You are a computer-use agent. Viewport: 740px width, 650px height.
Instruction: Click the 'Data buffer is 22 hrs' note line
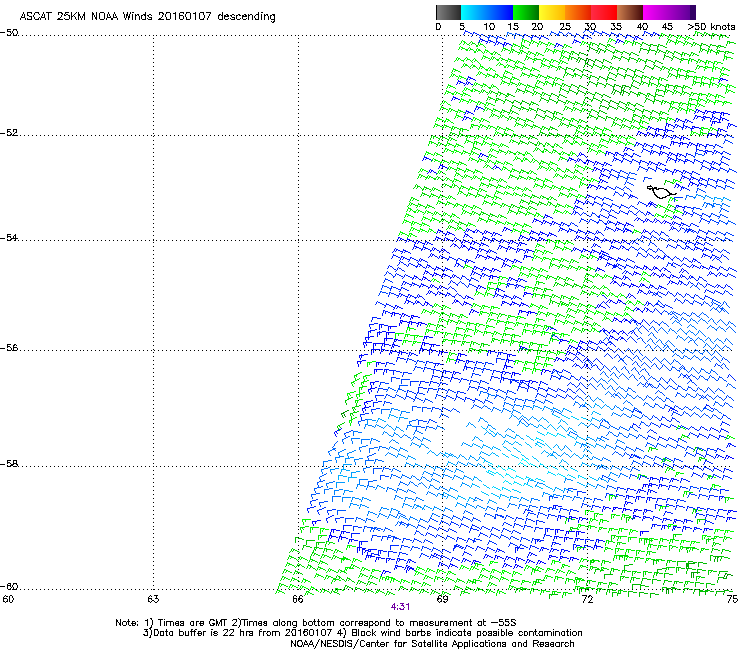[362, 633]
